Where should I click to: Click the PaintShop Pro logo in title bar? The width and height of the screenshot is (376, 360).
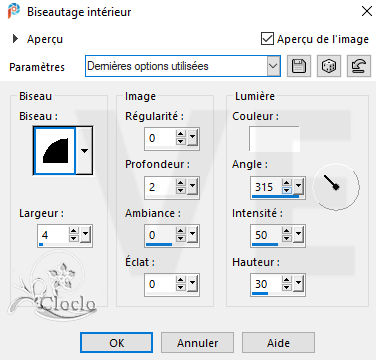(x=14, y=12)
